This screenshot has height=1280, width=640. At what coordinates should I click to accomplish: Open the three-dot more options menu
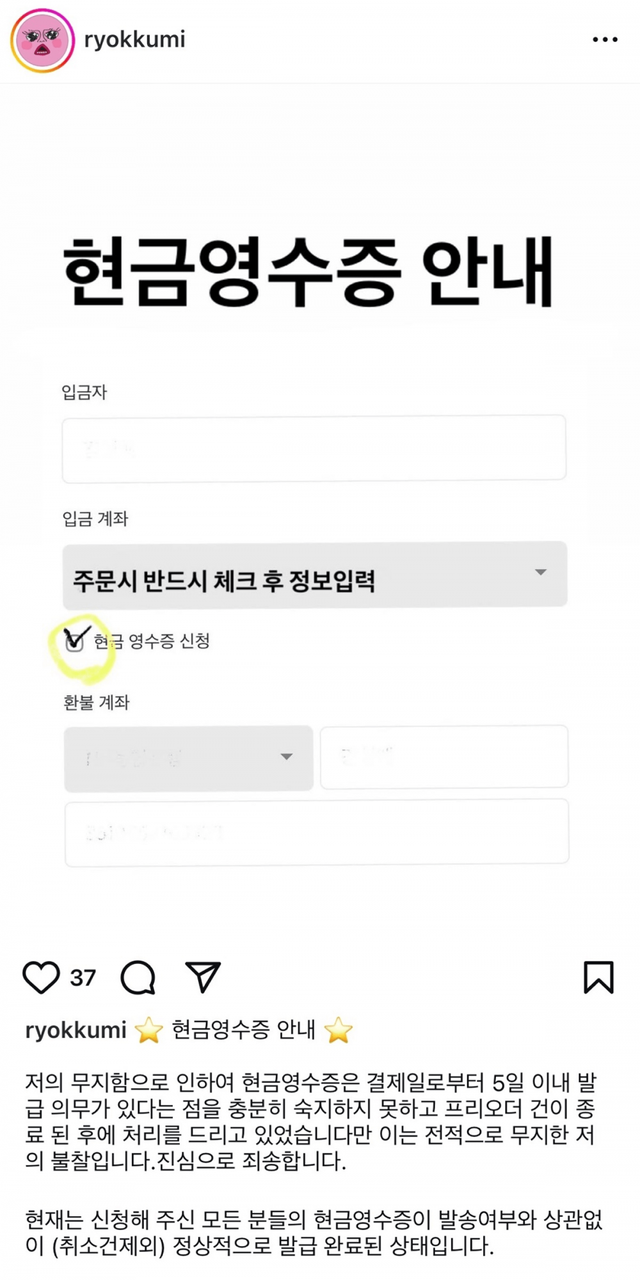(x=605, y=40)
